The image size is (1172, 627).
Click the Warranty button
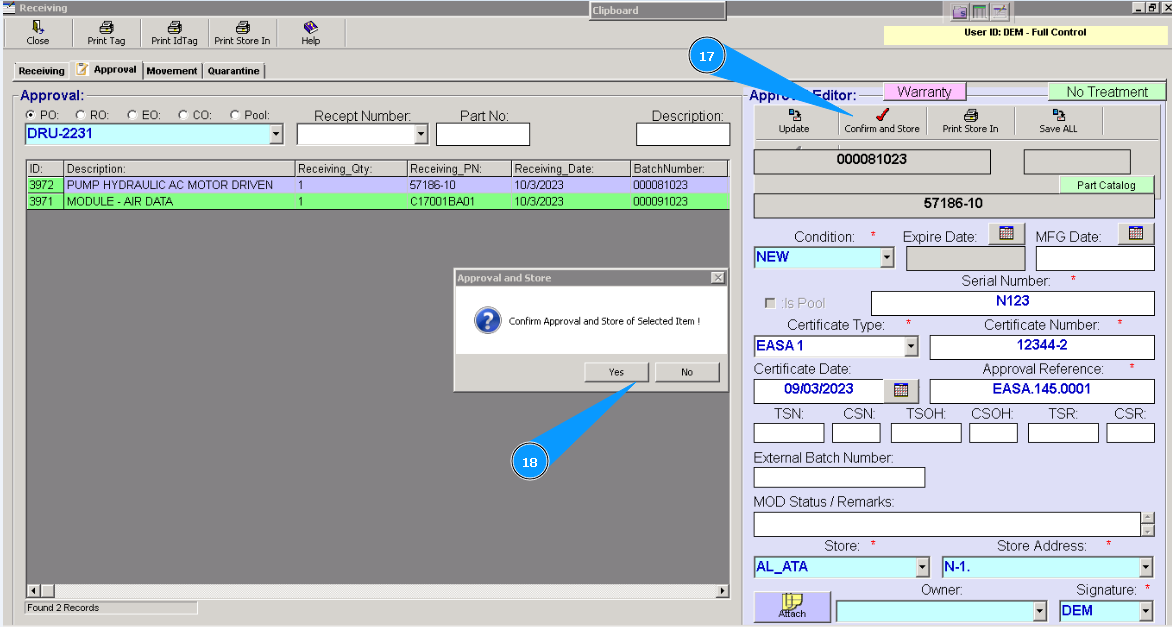[x=925, y=92]
